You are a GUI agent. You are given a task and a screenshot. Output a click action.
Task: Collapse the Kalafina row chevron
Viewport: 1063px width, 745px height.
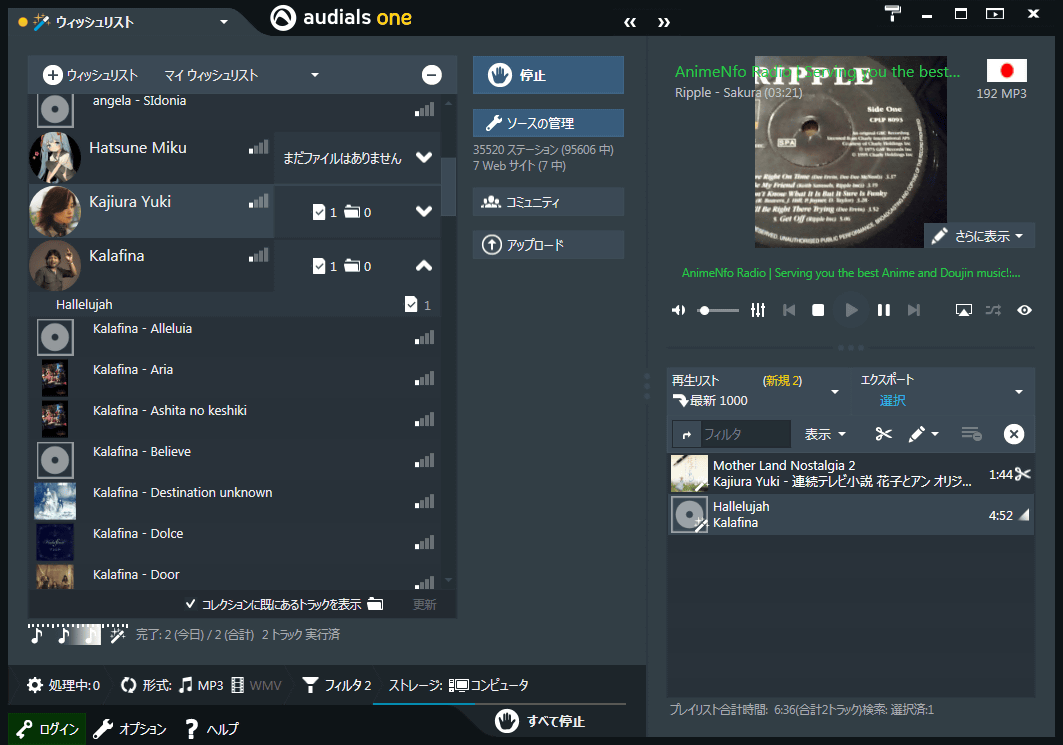(x=424, y=266)
